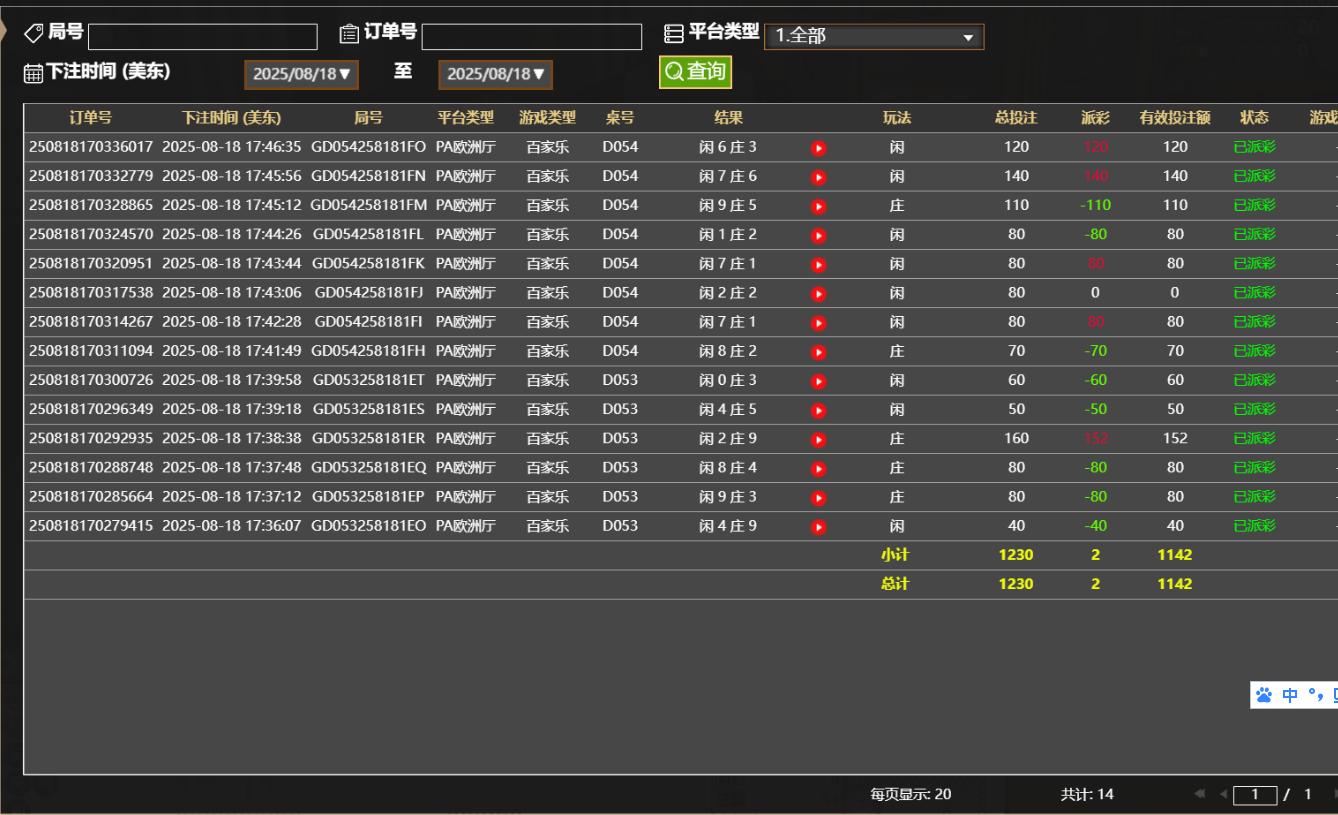Image resolution: width=1338 pixels, height=815 pixels.
Task: Open the end date 2025/08/18 dropdown
Action: coord(495,73)
